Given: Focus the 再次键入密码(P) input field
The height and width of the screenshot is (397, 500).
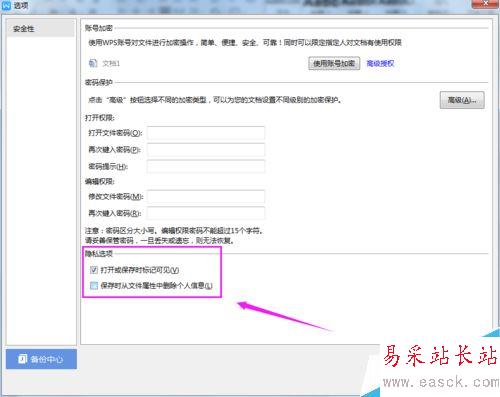Looking at the screenshot, I should coord(206,150).
